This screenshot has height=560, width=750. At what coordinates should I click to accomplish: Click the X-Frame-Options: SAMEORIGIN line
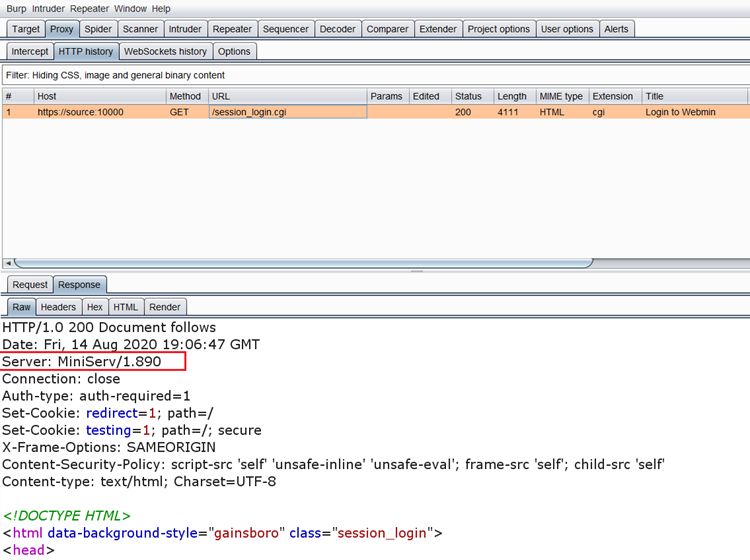pos(109,448)
